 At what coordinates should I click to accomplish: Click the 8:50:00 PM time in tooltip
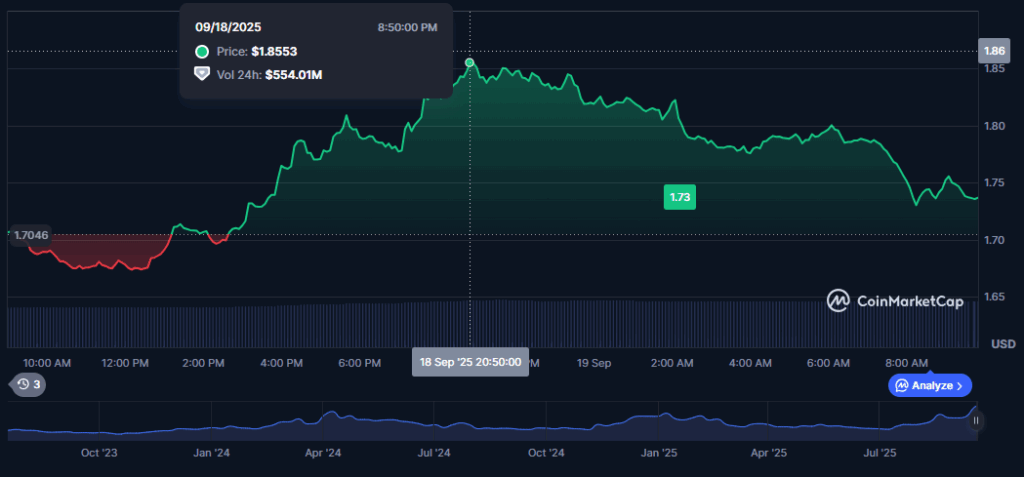tap(408, 27)
